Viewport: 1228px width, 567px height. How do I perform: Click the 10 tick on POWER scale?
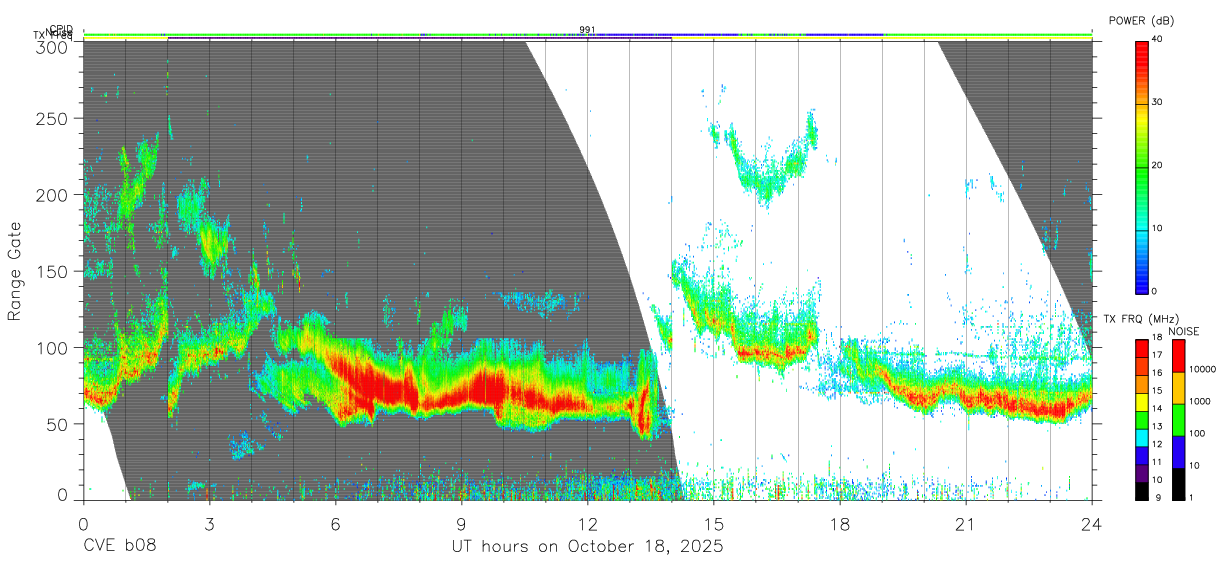point(1157,229)
